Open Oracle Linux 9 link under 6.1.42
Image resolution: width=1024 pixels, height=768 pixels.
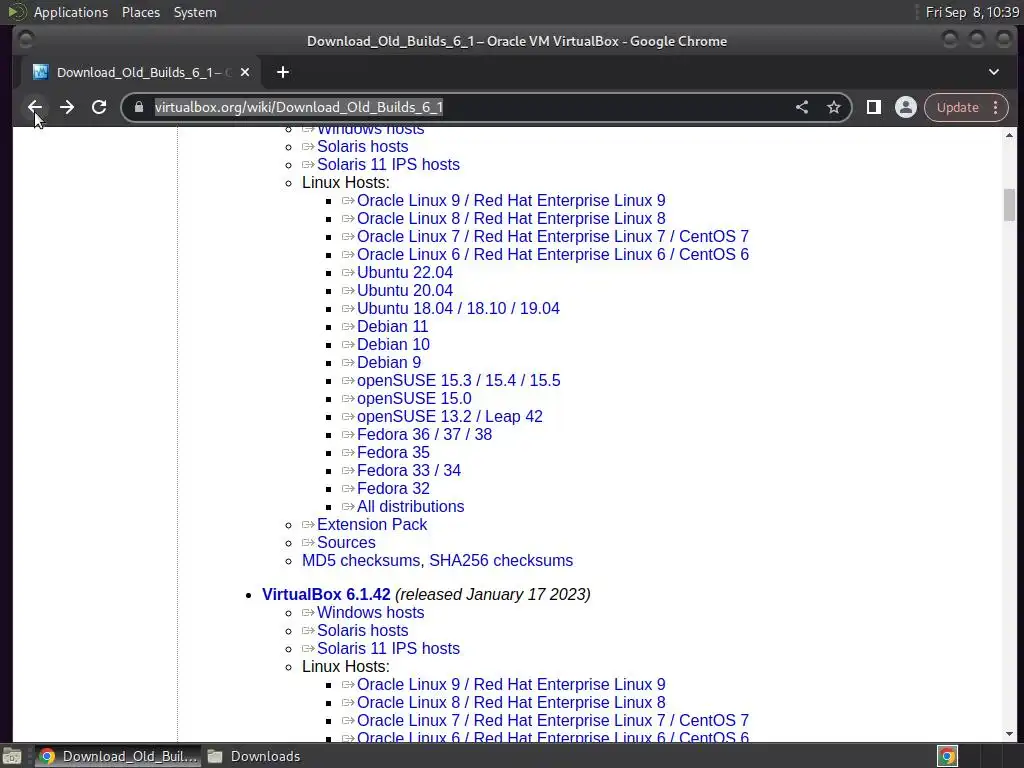click(511, 684)
